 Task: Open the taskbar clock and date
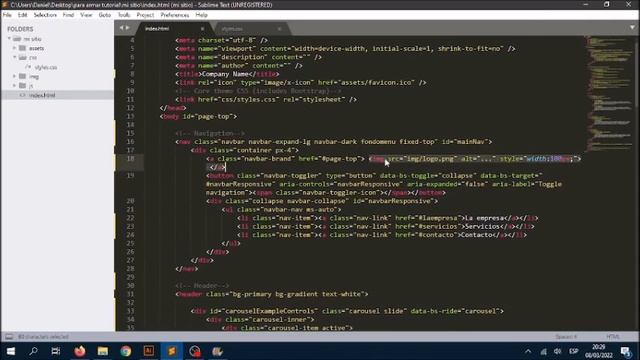(598, 351)
